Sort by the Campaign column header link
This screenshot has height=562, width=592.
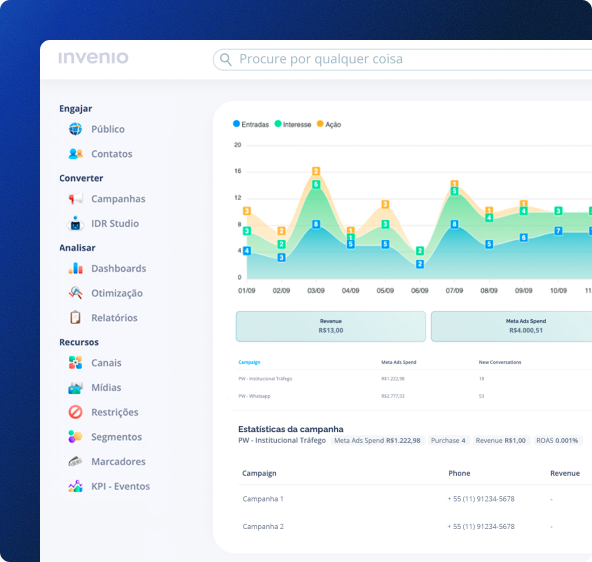[x=249, y=362]
